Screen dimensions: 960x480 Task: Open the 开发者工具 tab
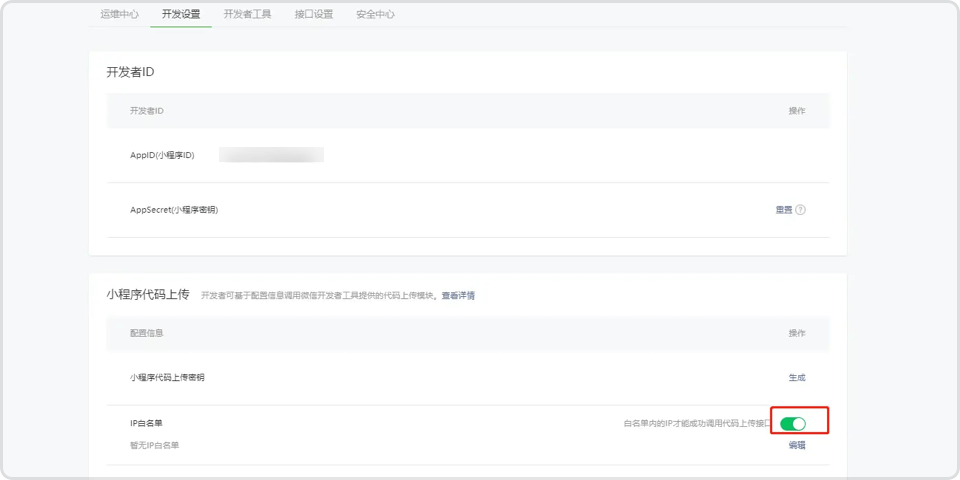247,15
